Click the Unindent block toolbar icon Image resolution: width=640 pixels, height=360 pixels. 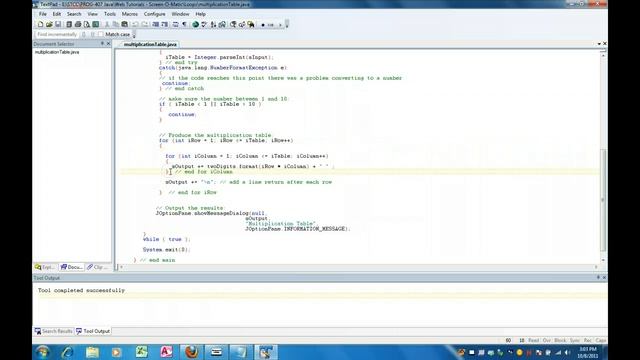click(x=164, y=24)
